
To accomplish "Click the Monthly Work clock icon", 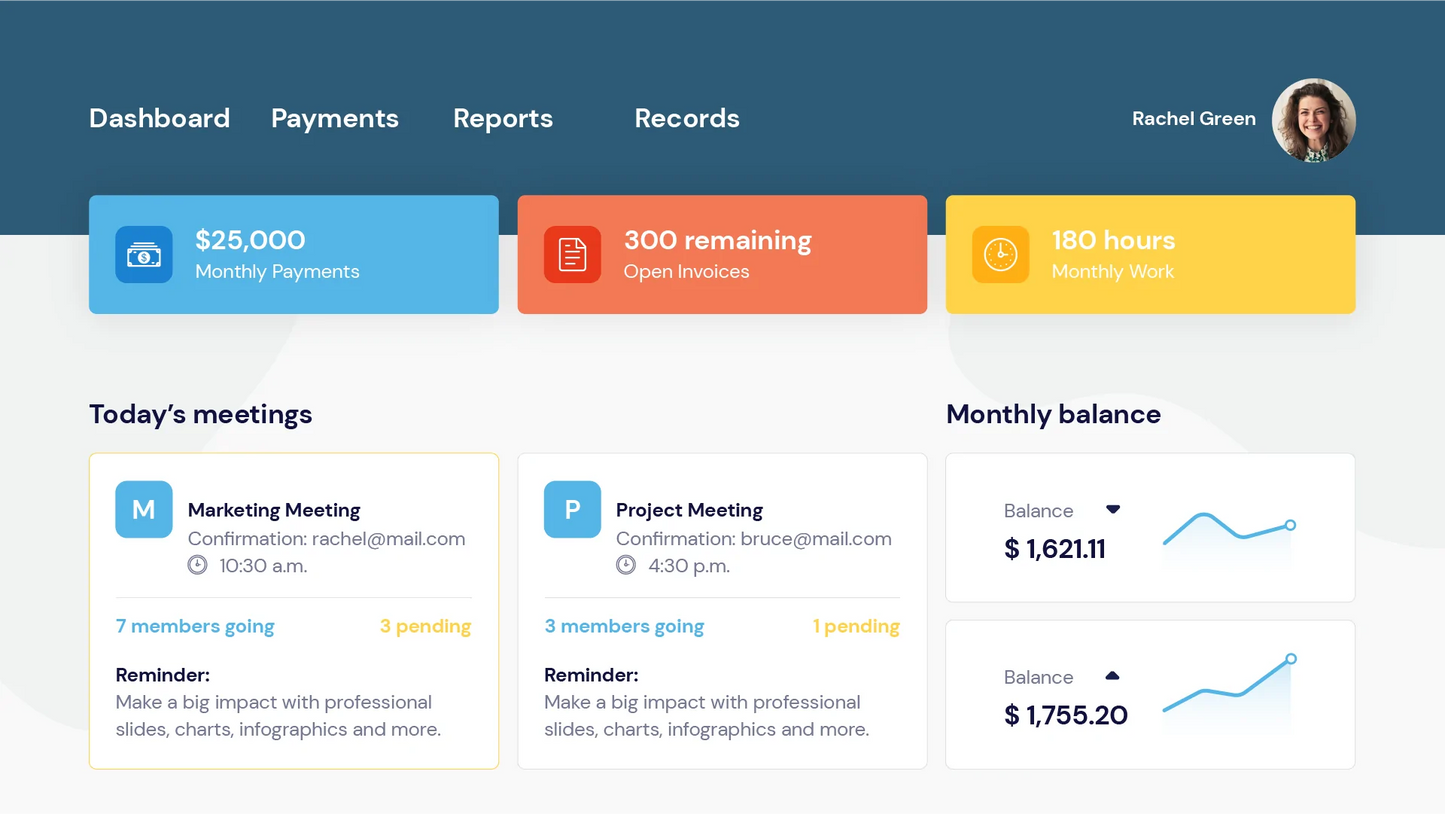I will click(x=1000, y=255).
